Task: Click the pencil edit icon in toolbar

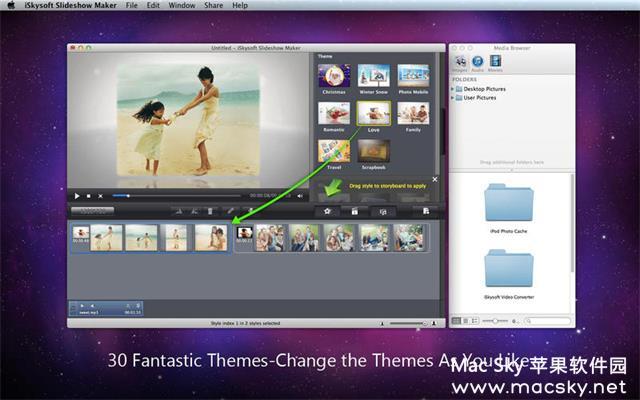Action: click(x=231, y=211)
